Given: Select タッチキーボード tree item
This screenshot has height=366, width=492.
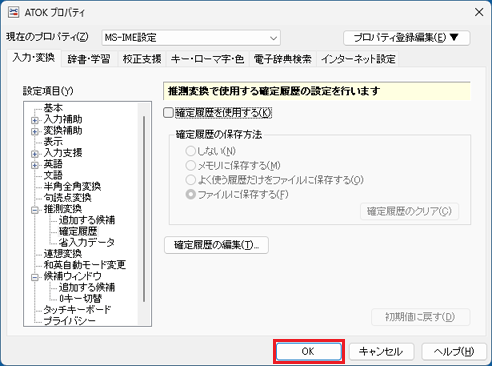Looking at the screenshot, I should tap(77, 310).
